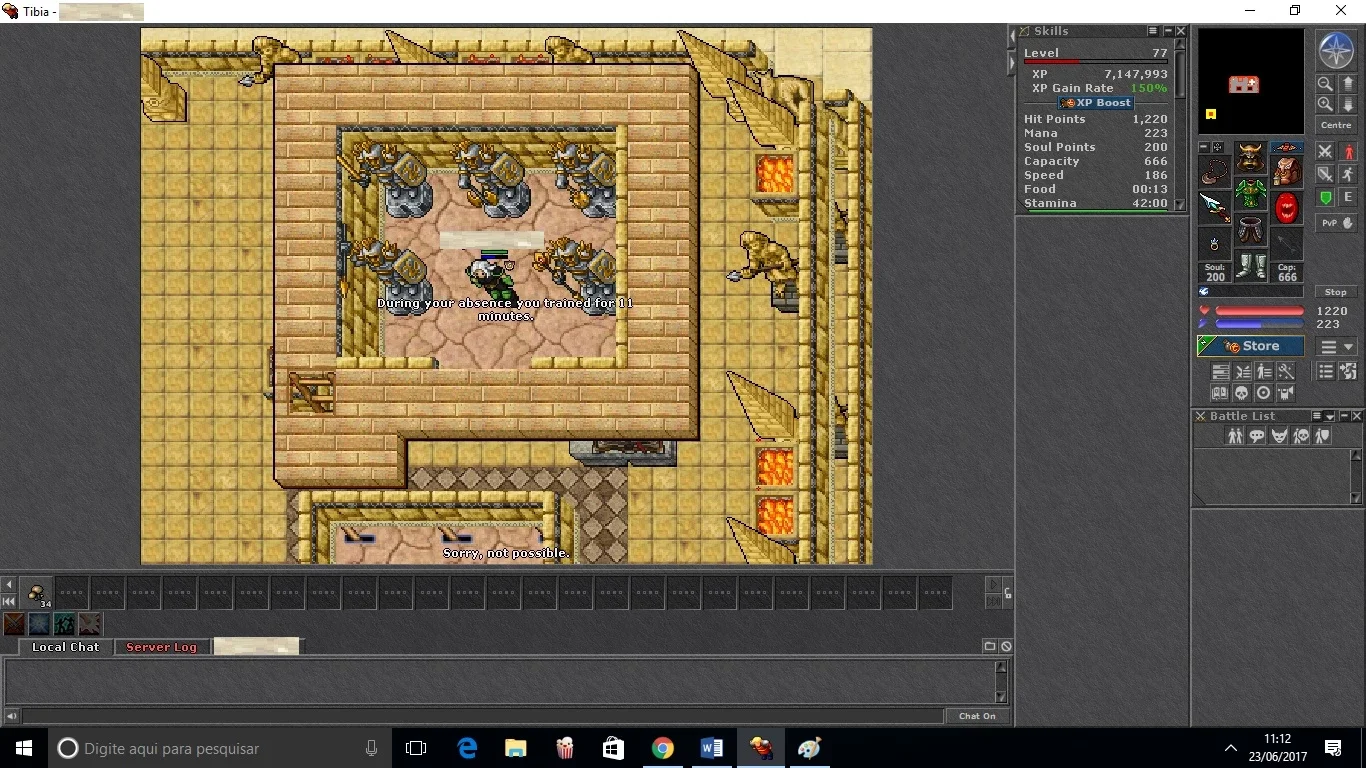
Task: Enable balanced fight mode sword-shield
Action: 1325,174
